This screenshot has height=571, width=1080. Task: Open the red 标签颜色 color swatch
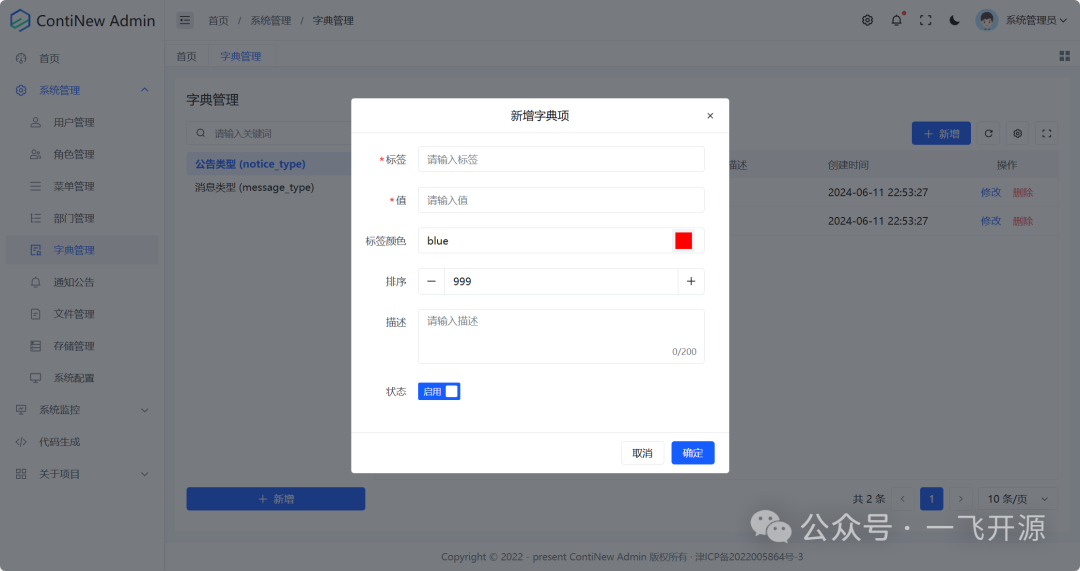[683, 240]
